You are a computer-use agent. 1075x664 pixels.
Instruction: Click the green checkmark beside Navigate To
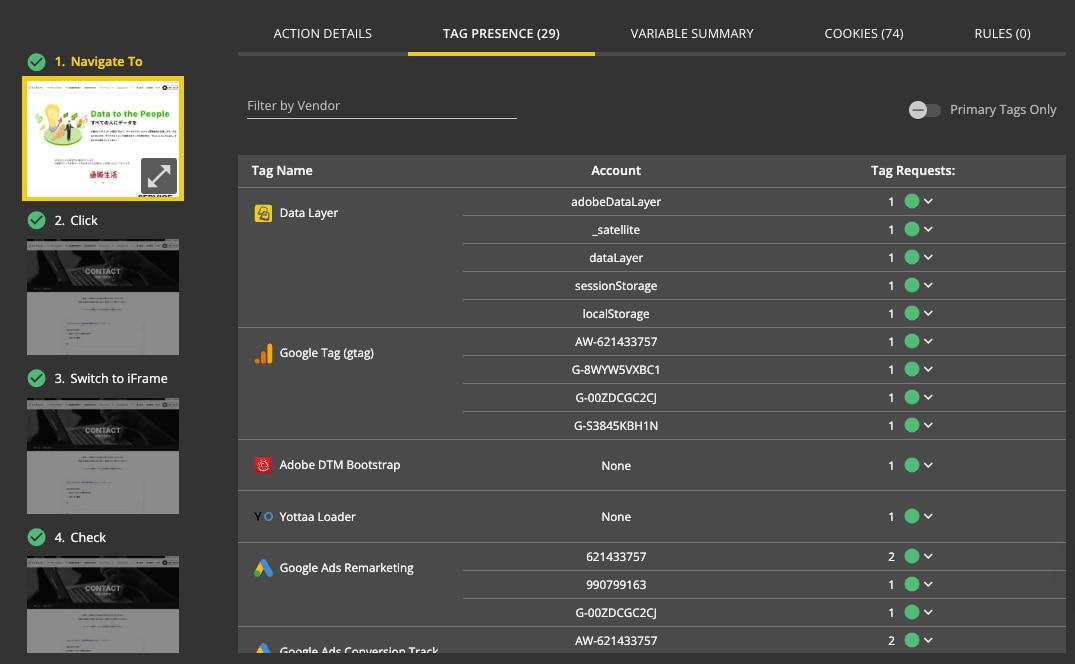(x=36, y=62)
